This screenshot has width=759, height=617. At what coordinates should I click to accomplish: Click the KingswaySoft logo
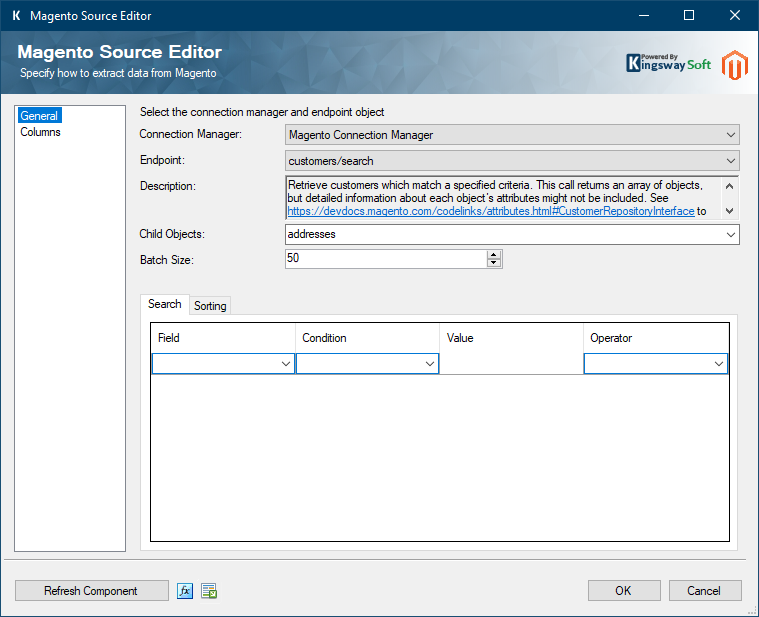[669, 64]
